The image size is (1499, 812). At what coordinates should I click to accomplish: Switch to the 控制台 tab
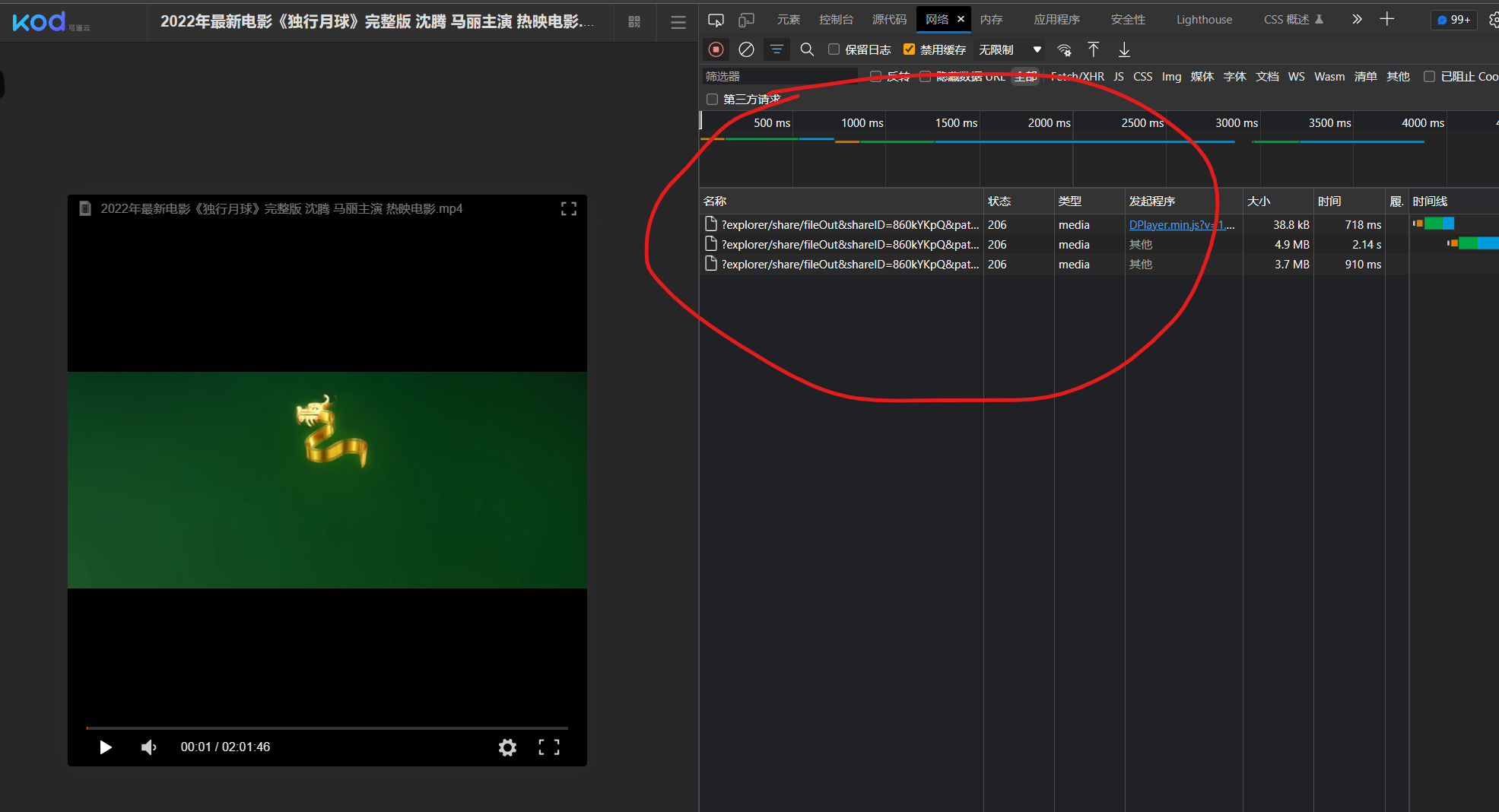836,20
